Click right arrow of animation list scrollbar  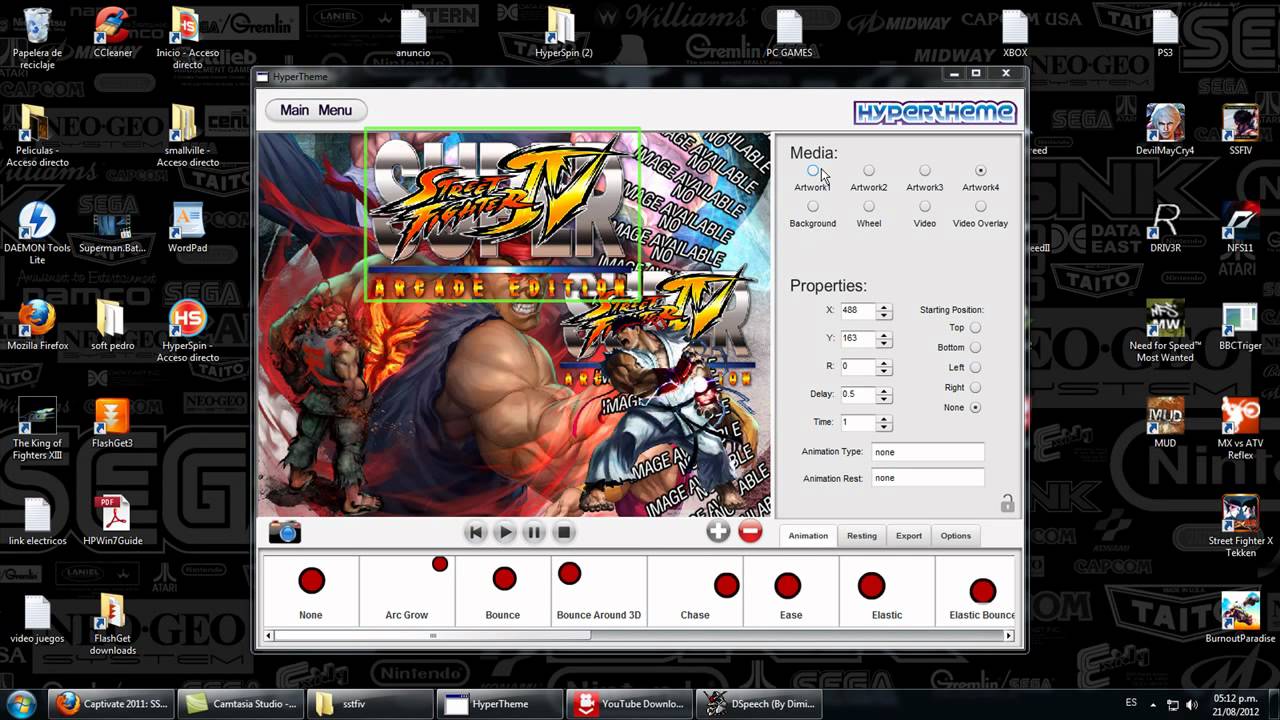(x=1010, y=635)
